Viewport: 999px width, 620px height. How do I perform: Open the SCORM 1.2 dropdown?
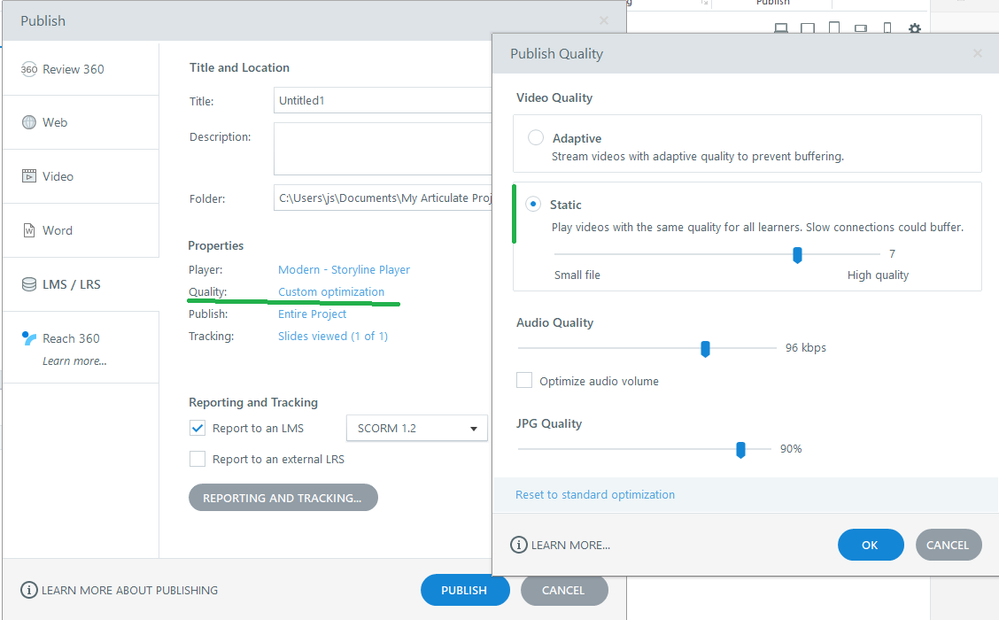[417, 428]
